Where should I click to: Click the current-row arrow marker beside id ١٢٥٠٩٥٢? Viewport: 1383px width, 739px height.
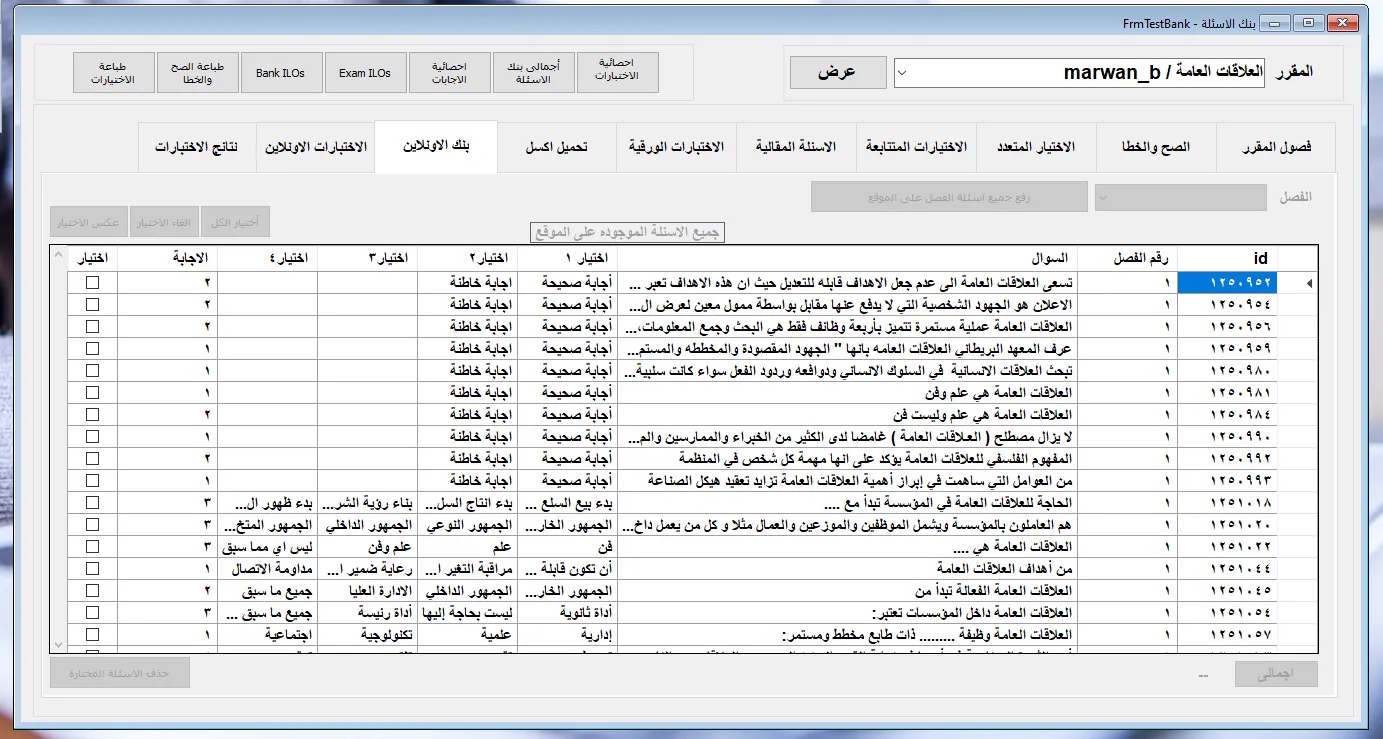click(x=1310, y=283)
